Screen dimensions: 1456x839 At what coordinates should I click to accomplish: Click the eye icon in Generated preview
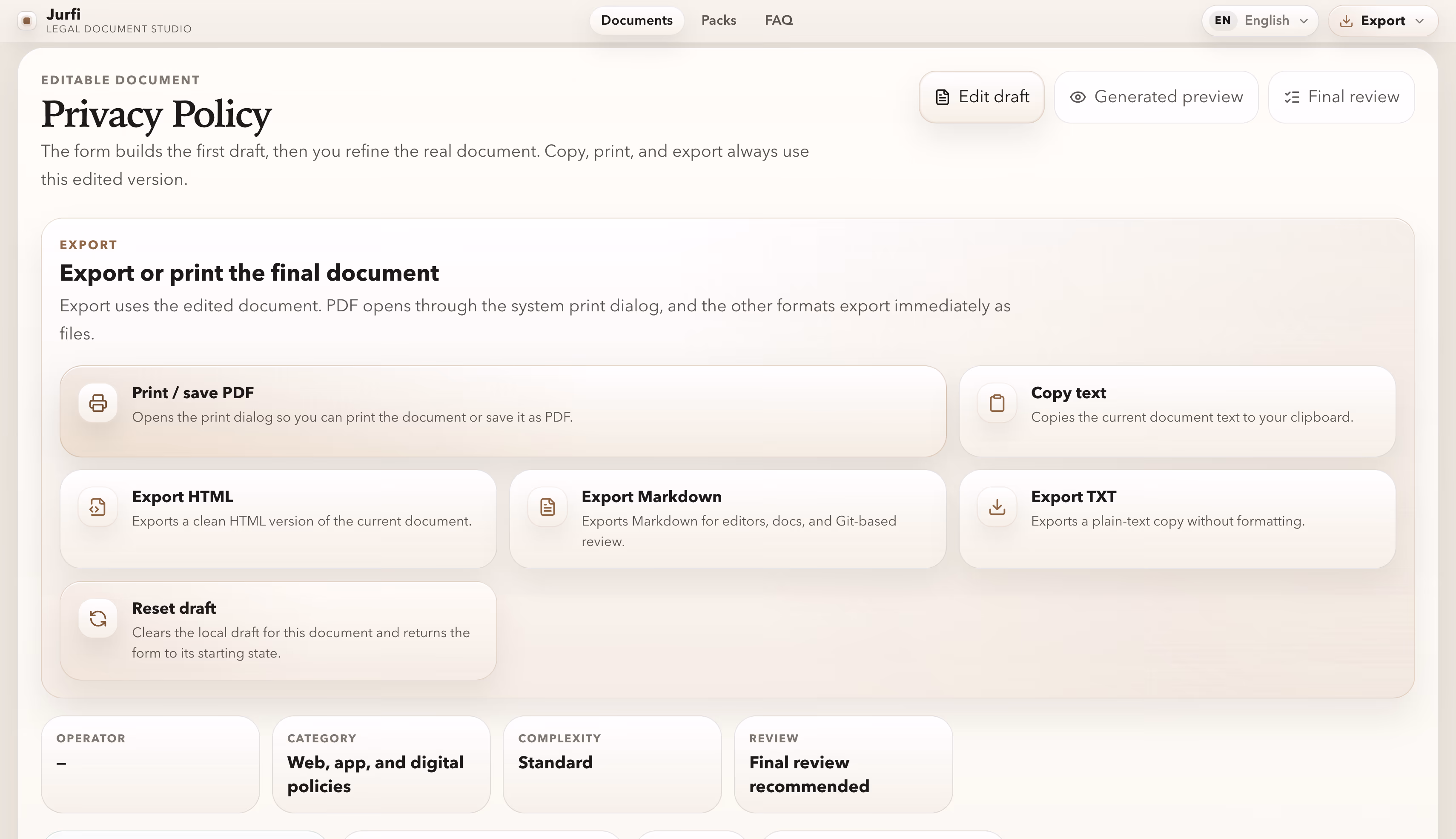(x=1078, y=97)
